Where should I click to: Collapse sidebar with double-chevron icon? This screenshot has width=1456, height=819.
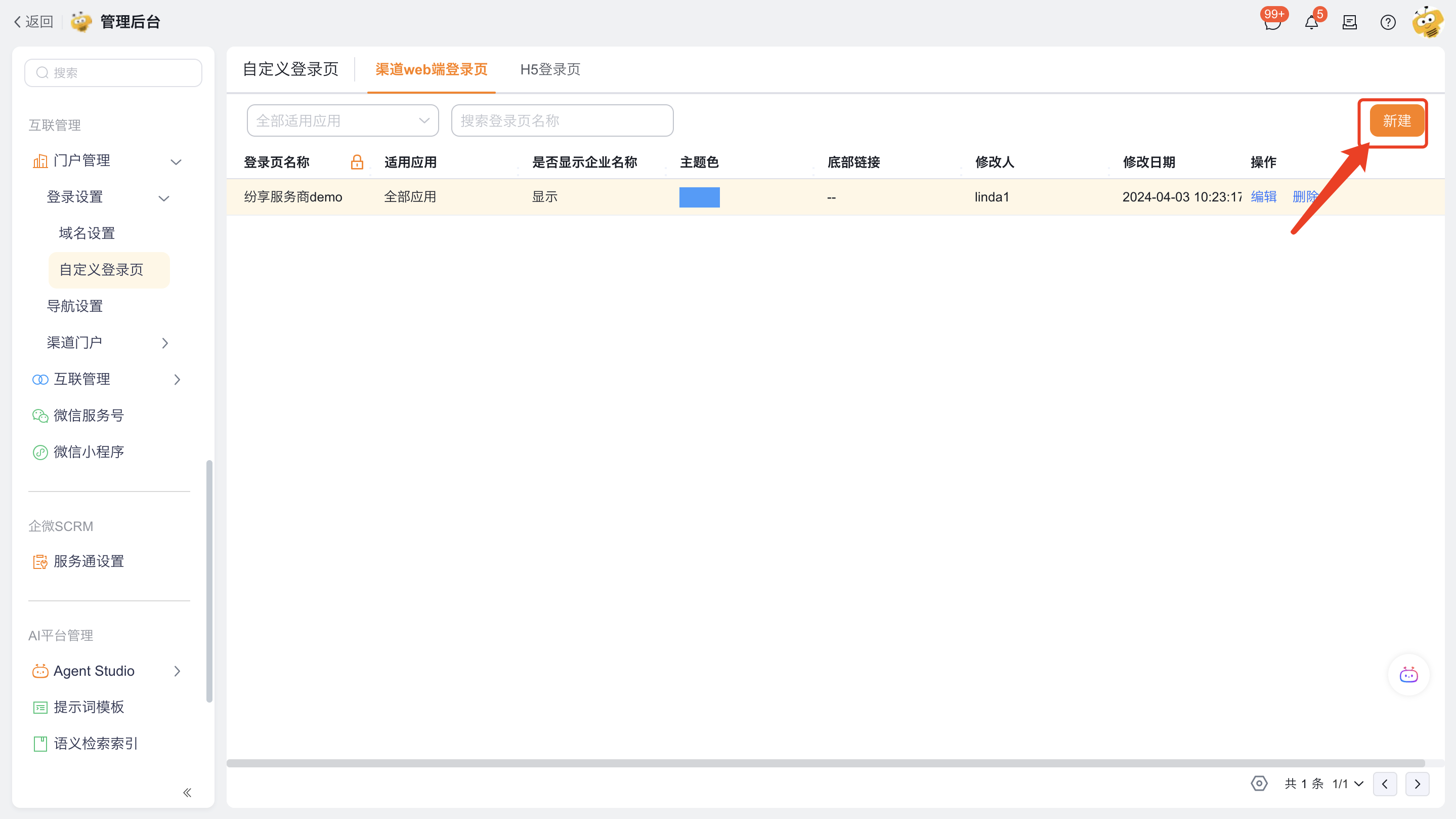tap(187, 792)
